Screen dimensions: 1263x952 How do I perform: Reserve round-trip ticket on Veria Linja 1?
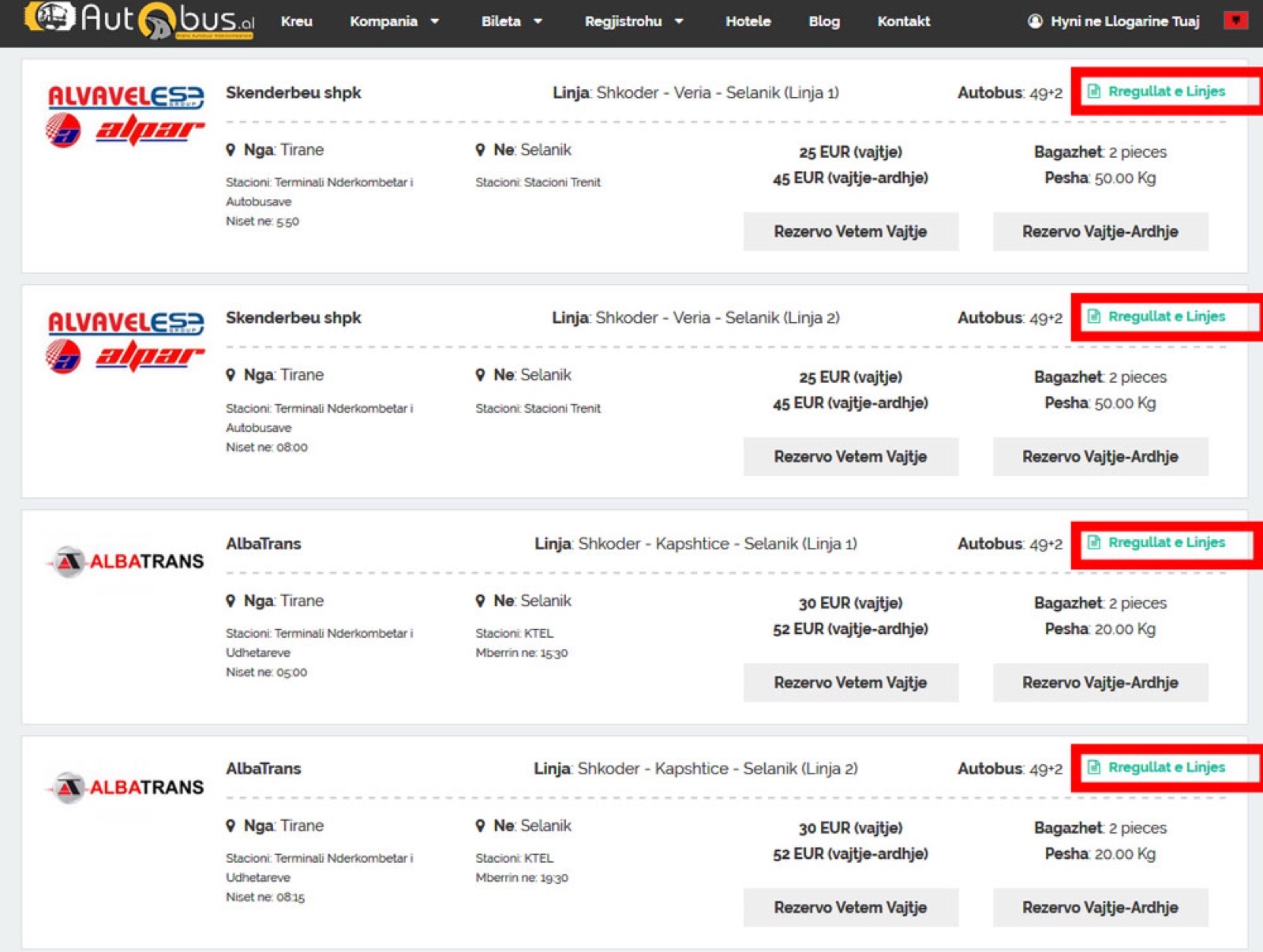[x=1100, y=231]
